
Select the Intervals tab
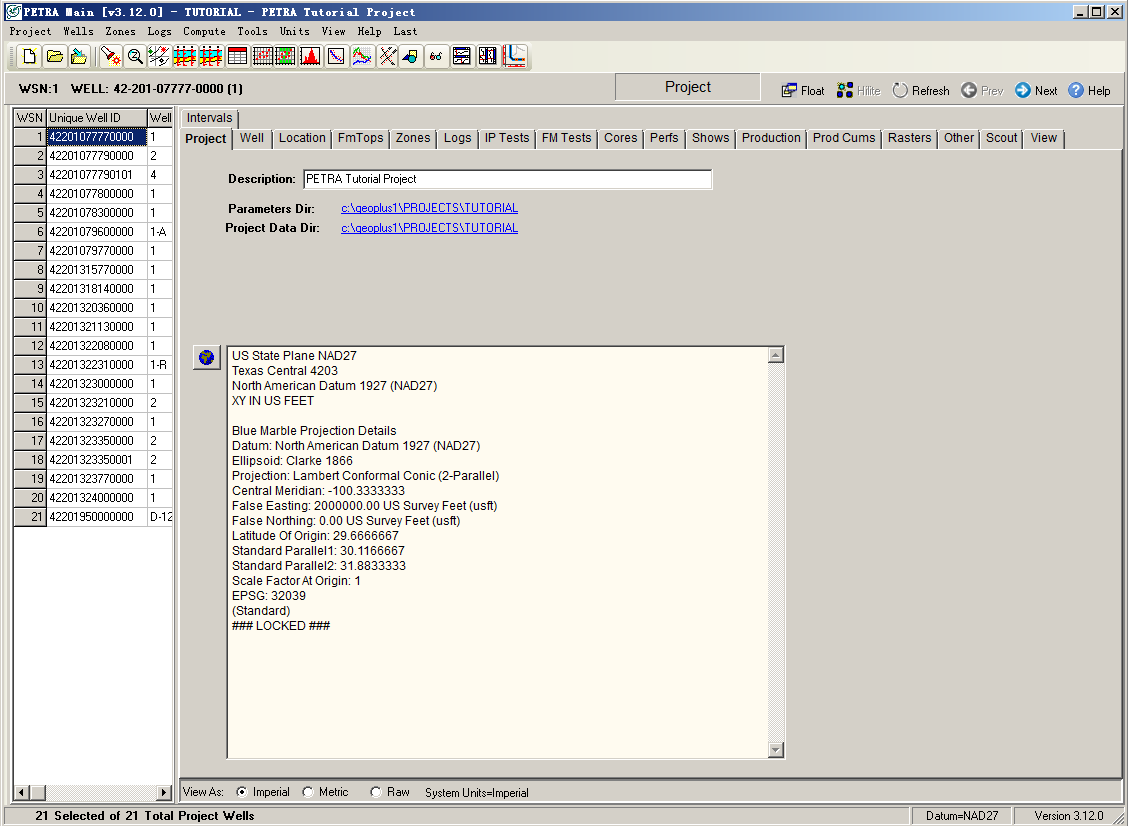click(x=209, y=118)
